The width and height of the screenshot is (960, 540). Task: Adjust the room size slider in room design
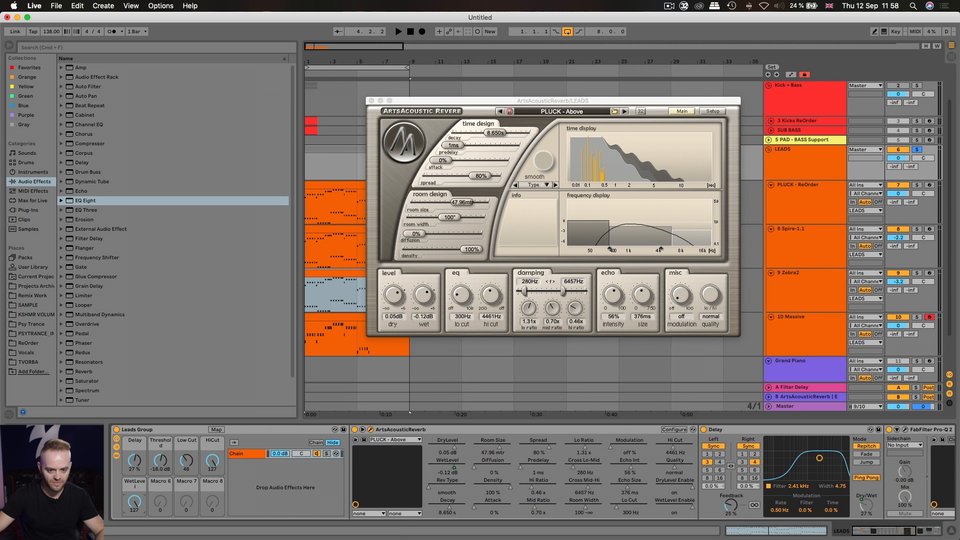click(x=462, y=202)
